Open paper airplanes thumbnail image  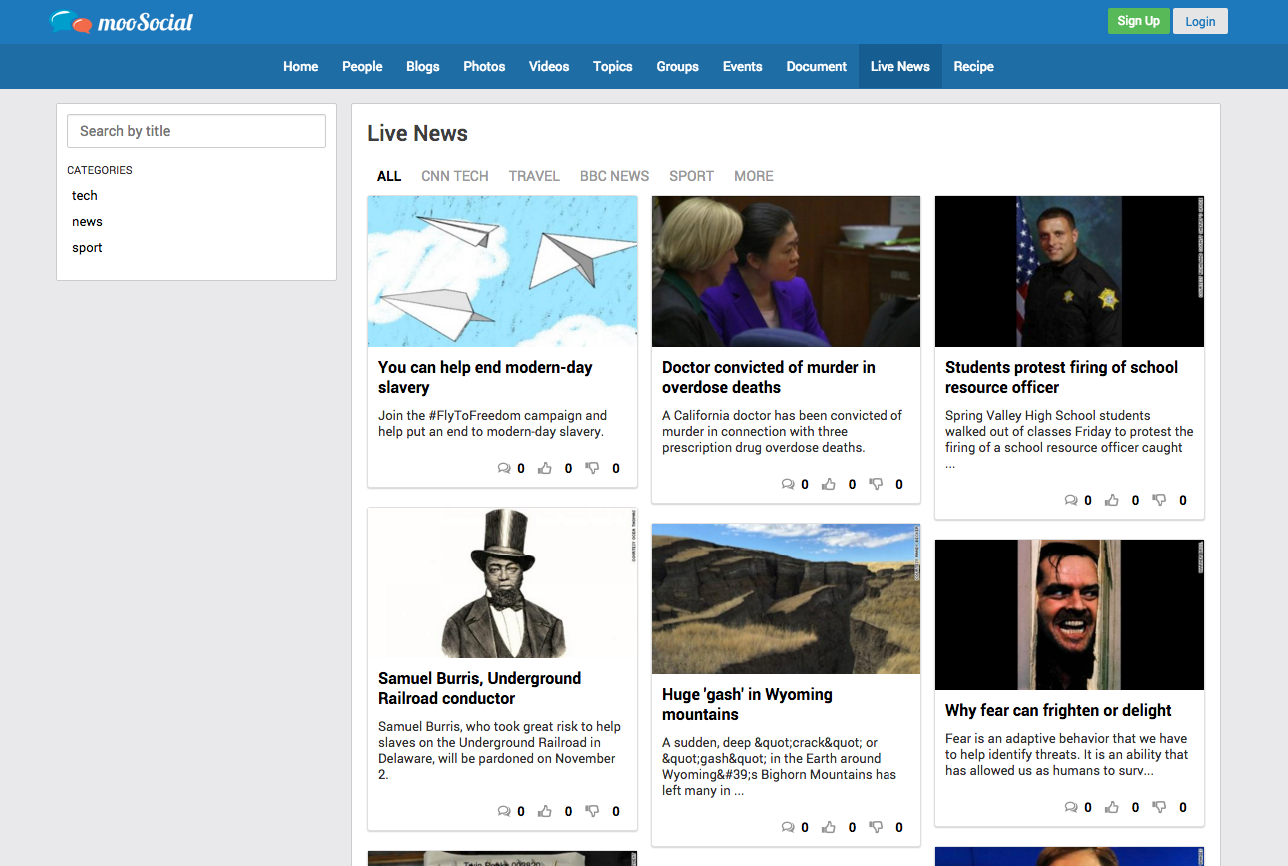(x=502, y=271)
